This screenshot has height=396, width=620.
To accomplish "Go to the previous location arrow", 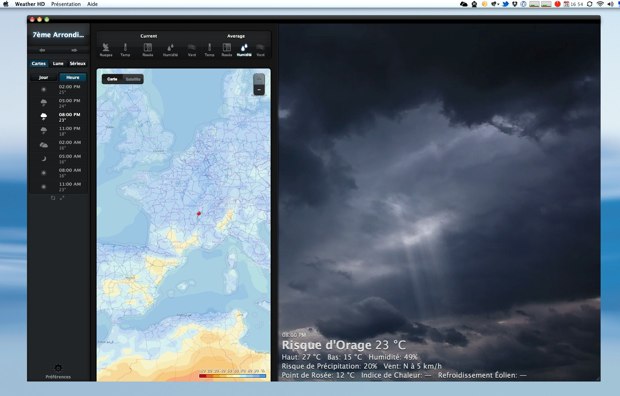I will [42, 50].
